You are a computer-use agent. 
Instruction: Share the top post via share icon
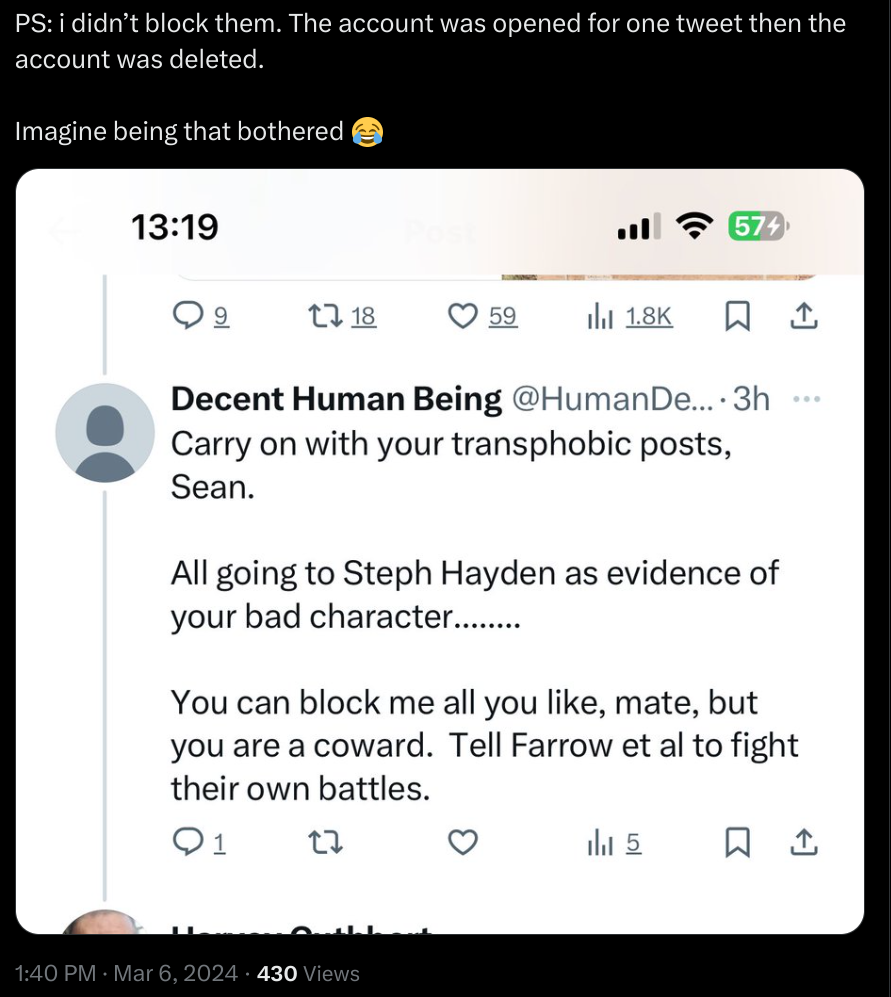pyautogui.click(x=804, y=317)
